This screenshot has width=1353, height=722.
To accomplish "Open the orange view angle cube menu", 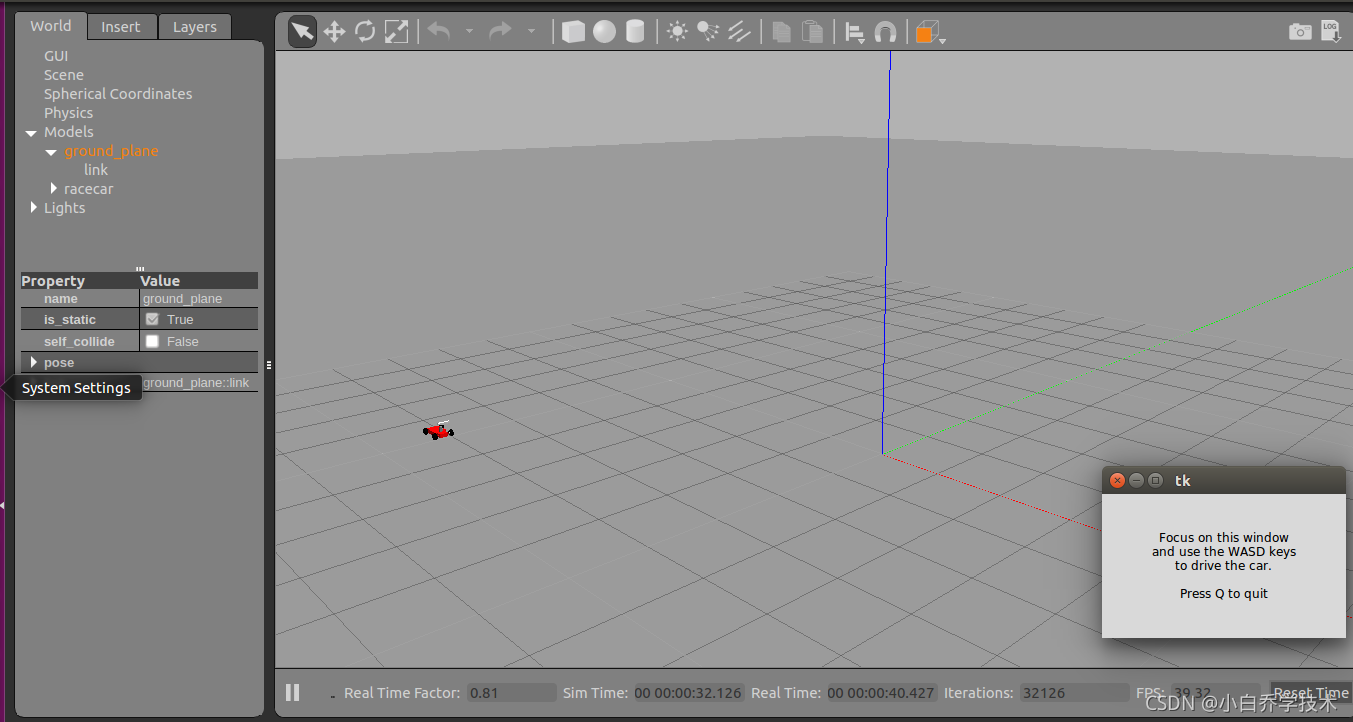I will coord(929,33).
